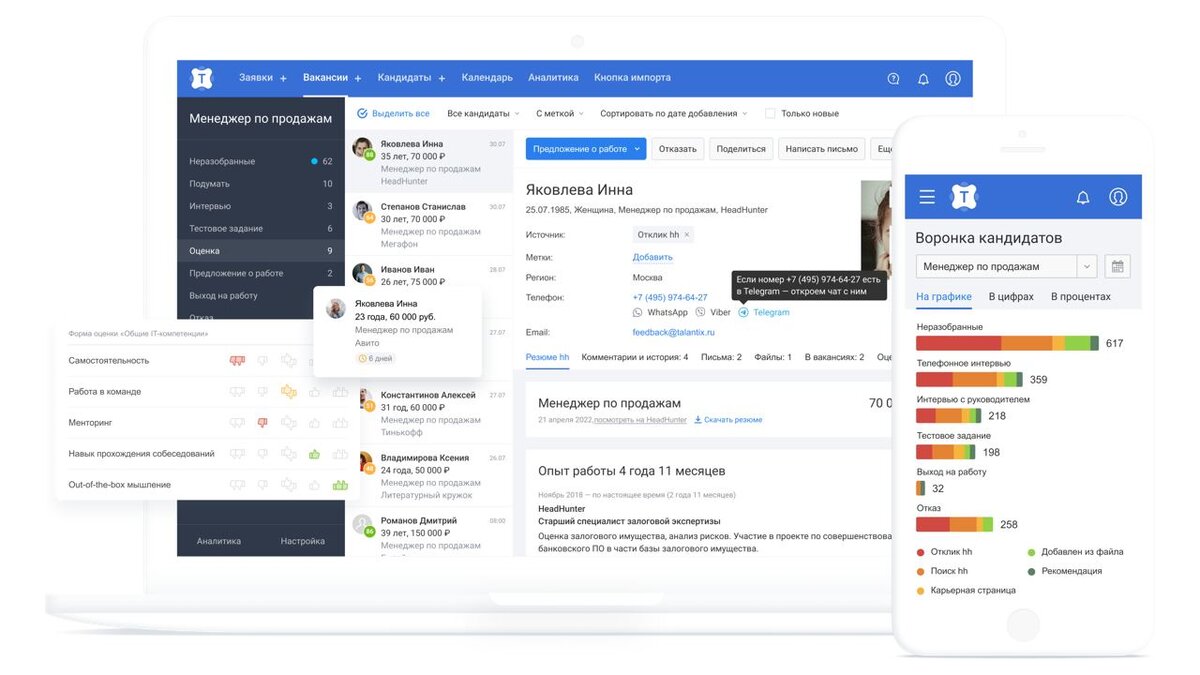Select neutral yellow thumbs for Работа в команде
Viewport: 1200px width, 675px height.
click(289, 391)
